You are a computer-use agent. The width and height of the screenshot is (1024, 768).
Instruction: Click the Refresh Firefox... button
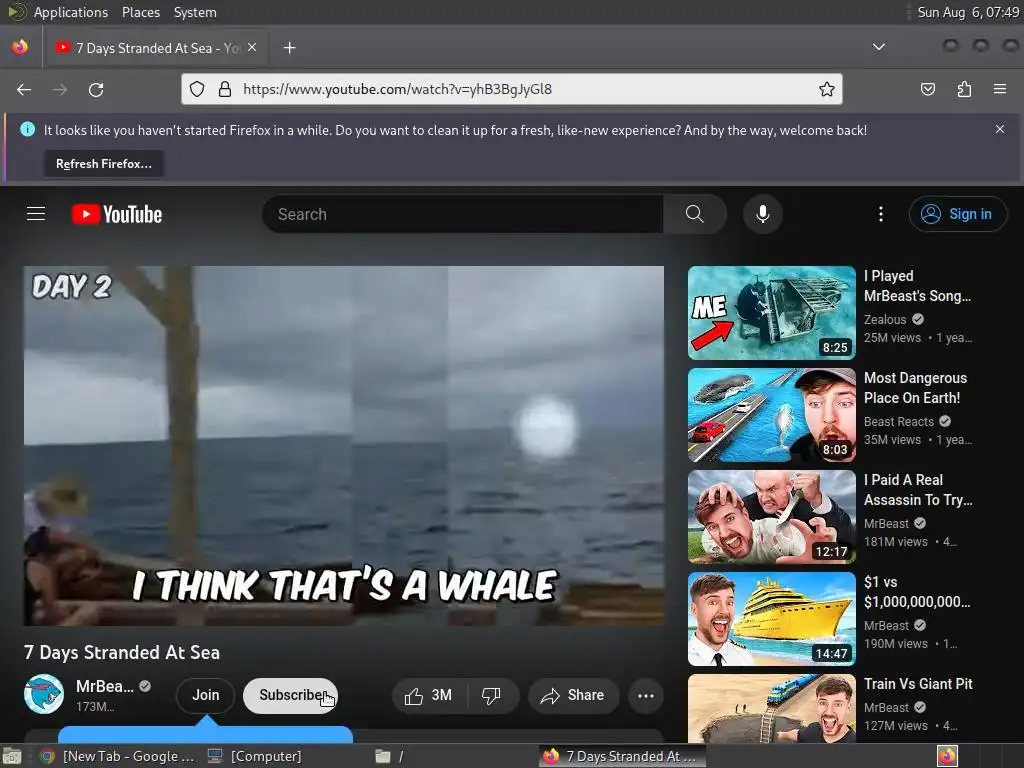pos(104,164)
